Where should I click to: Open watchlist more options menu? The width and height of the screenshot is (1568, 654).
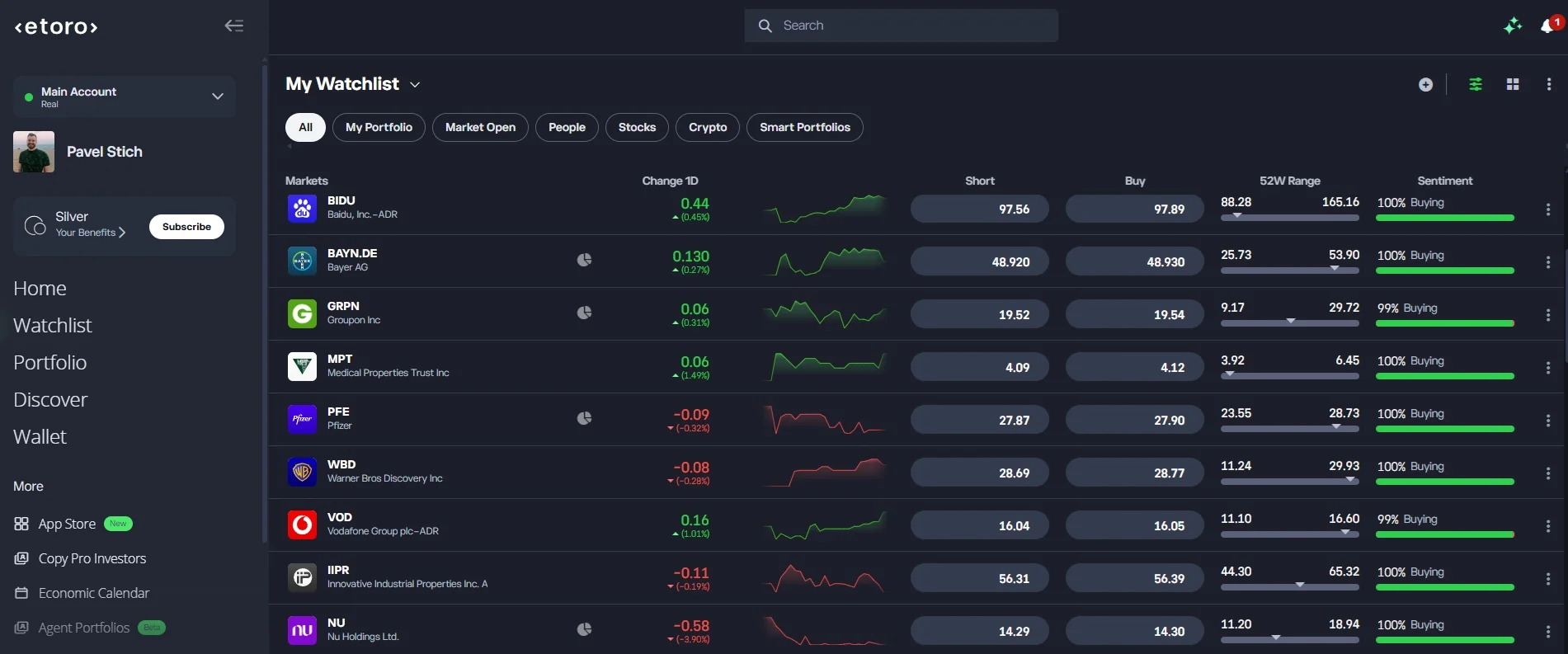pos(1549,84)
